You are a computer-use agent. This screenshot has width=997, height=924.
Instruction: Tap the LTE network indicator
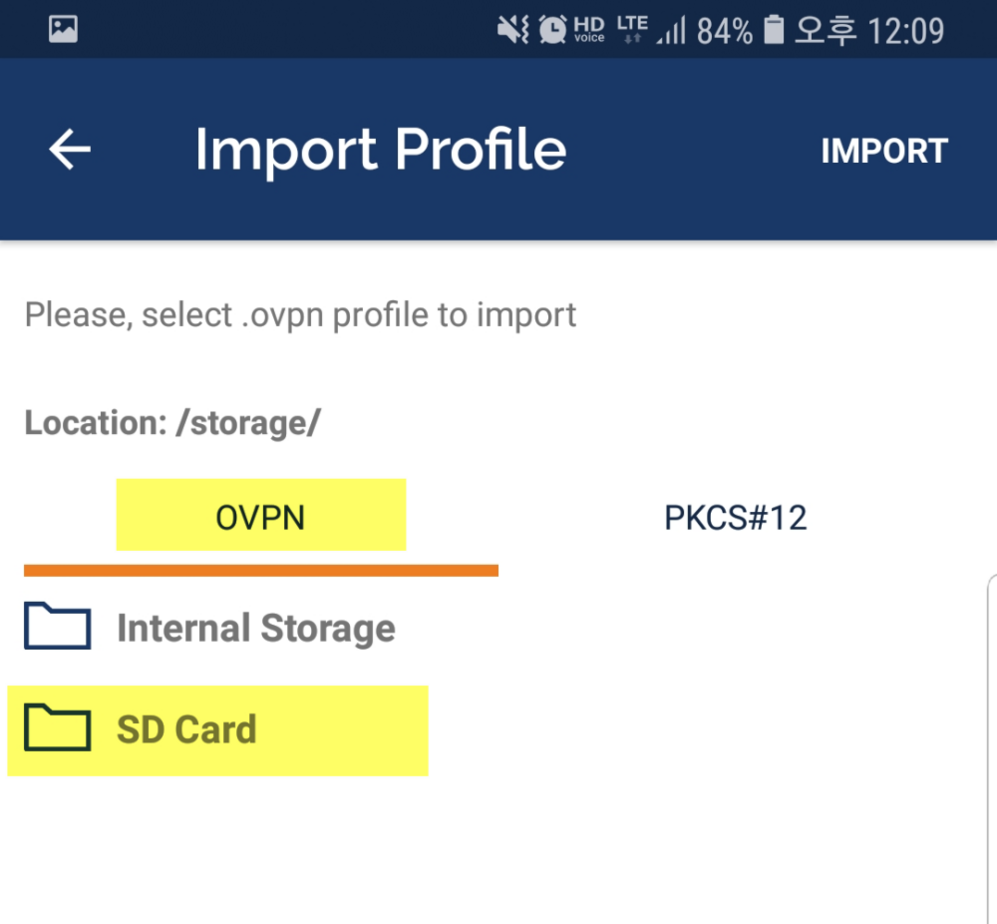[x=632, y=30]
